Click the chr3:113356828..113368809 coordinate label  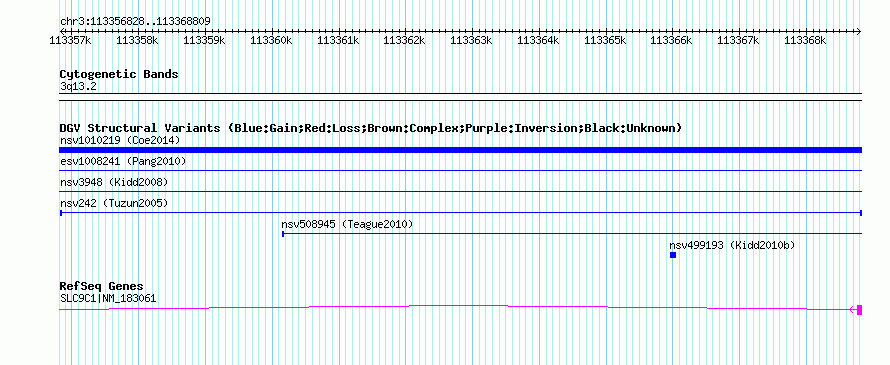[136, 21]
